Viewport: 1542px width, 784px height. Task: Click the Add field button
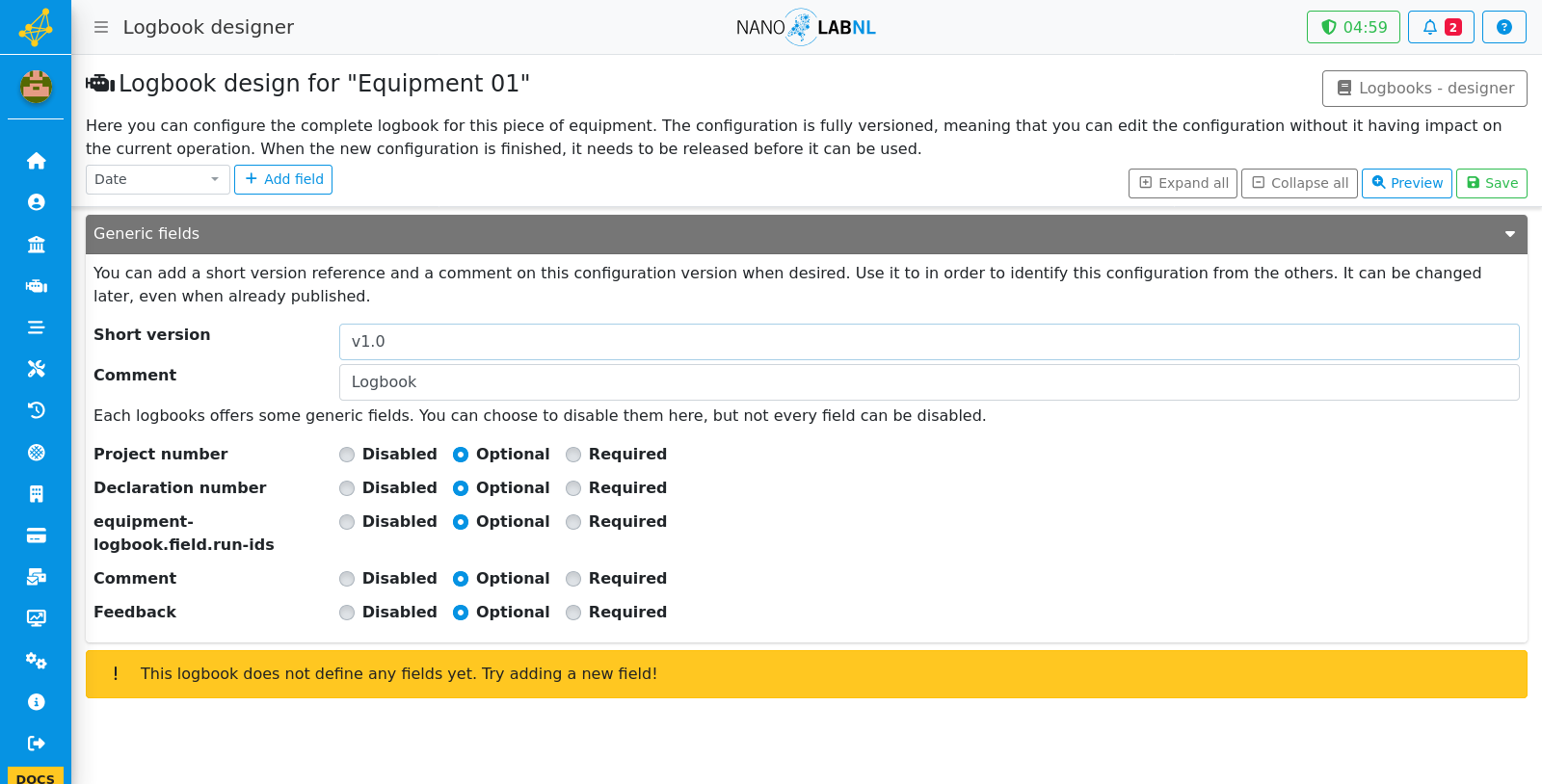283,179
